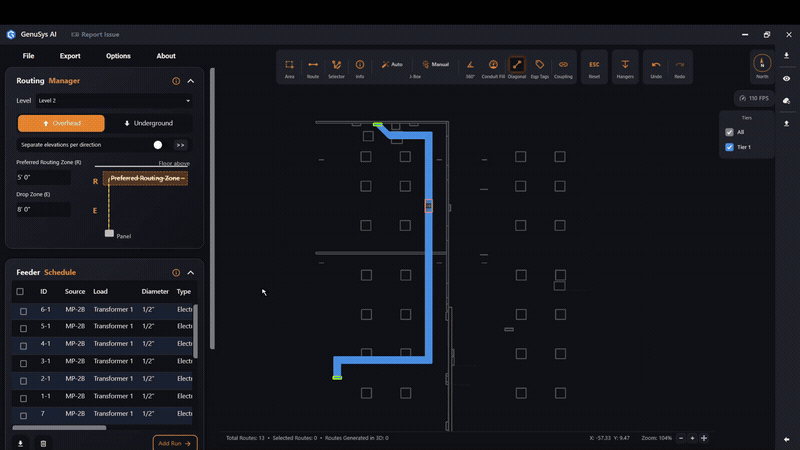Click the 110 FPS indicator
The width and height of the screenshot is (800, 450).
(x=754, y=98)
